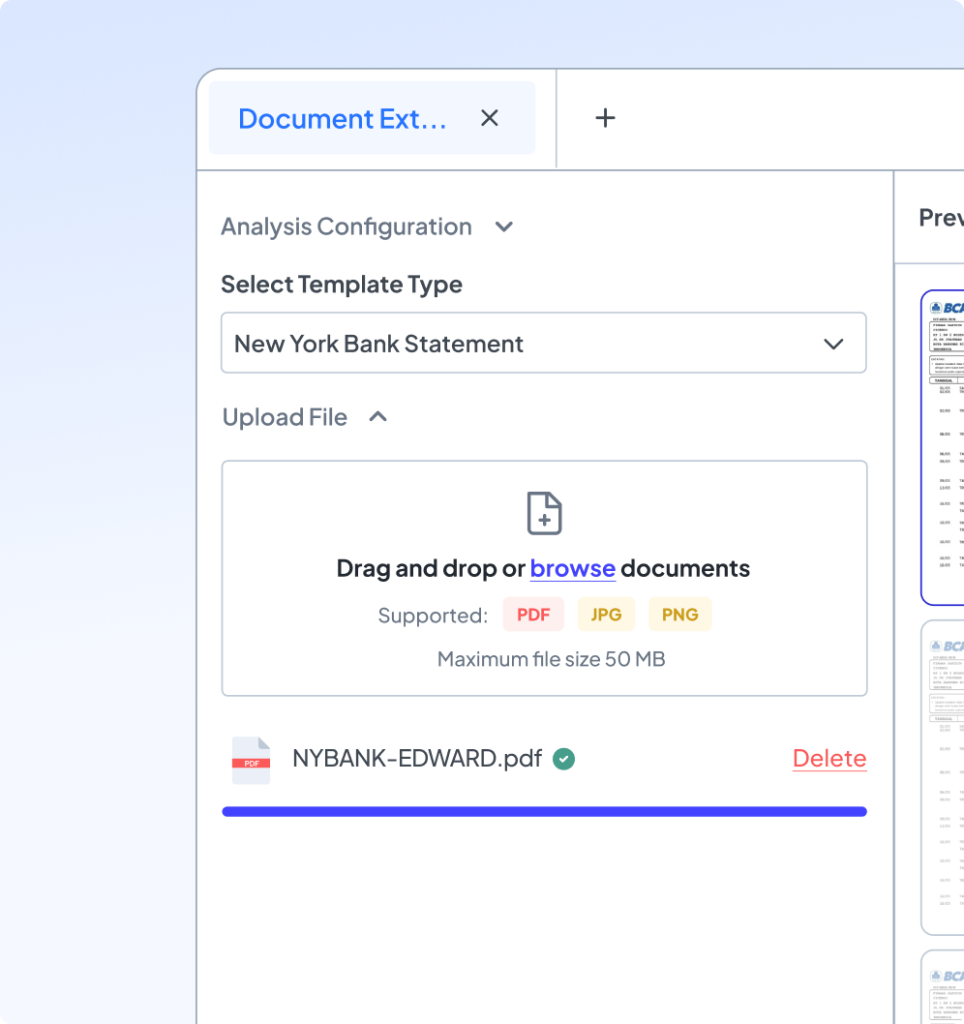Image resolution: width=964 pixels, height=1024 pixels.
Task: Delete the NYBANK-EDWARD.pdf file
Action: [x=829, y=759]
